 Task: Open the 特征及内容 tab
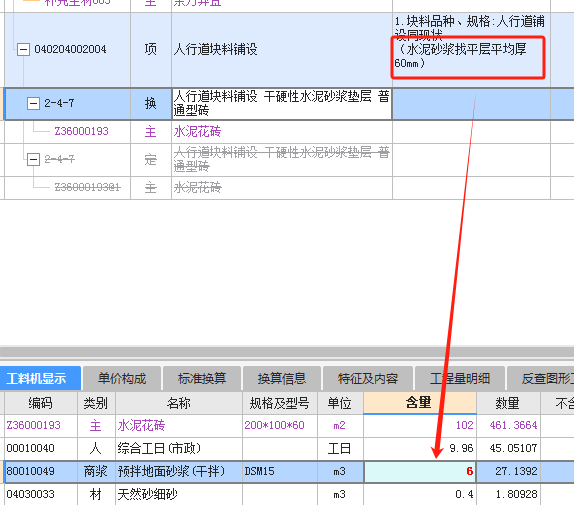(x=368, y=378)
